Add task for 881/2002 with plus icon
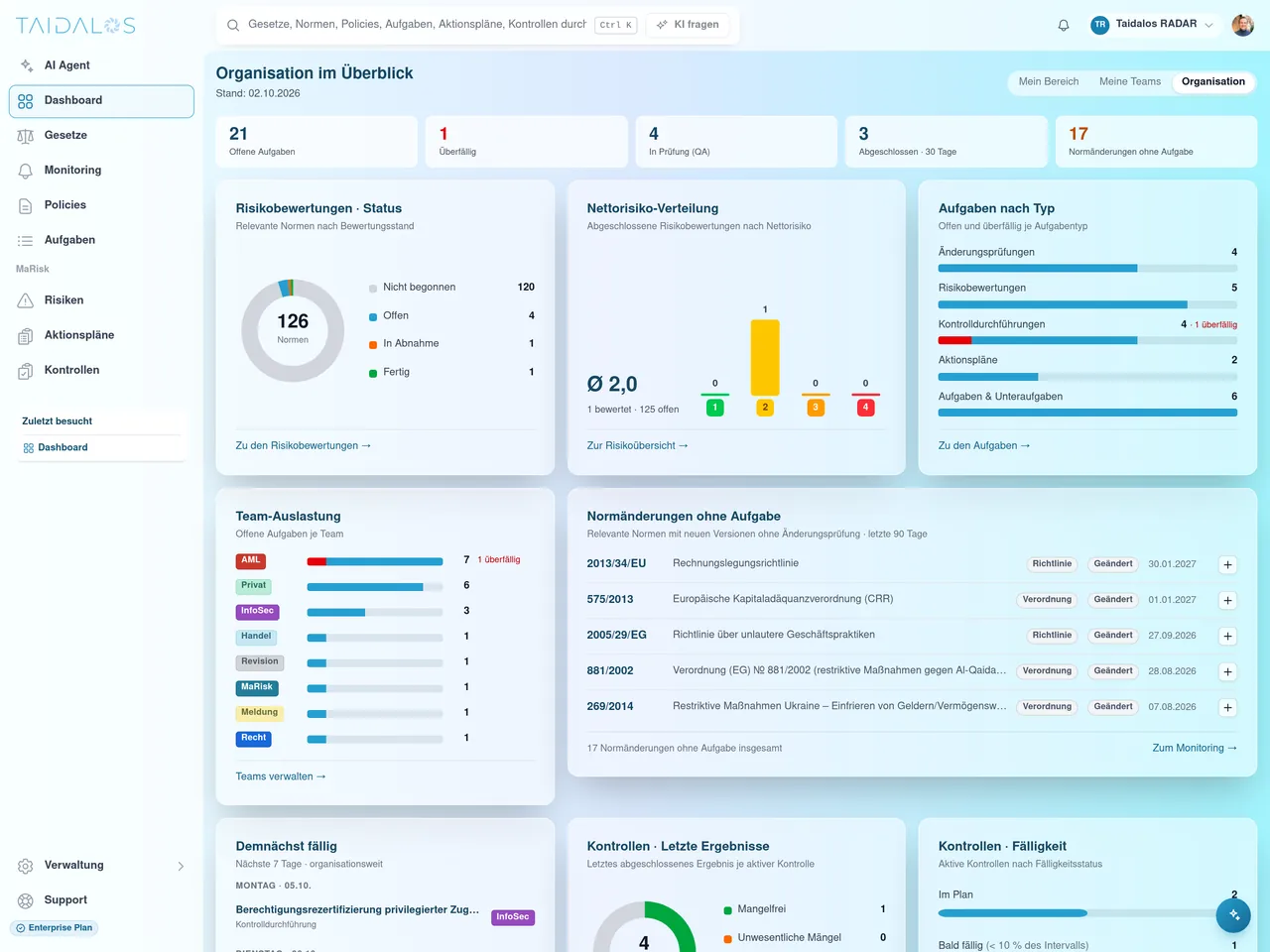The width and height of the screenshot is (1270, 952). 1227,671
